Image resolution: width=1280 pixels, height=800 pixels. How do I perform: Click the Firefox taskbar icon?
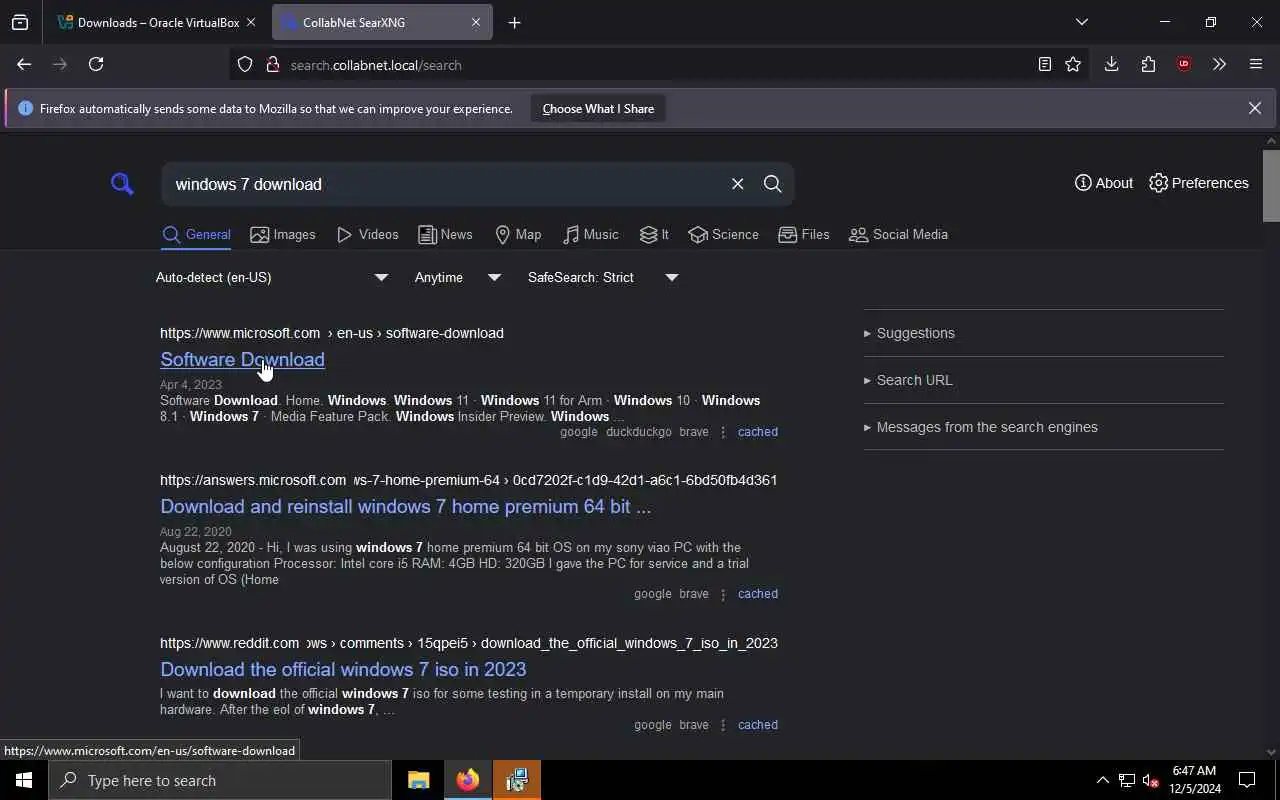(x=468, y=780)
